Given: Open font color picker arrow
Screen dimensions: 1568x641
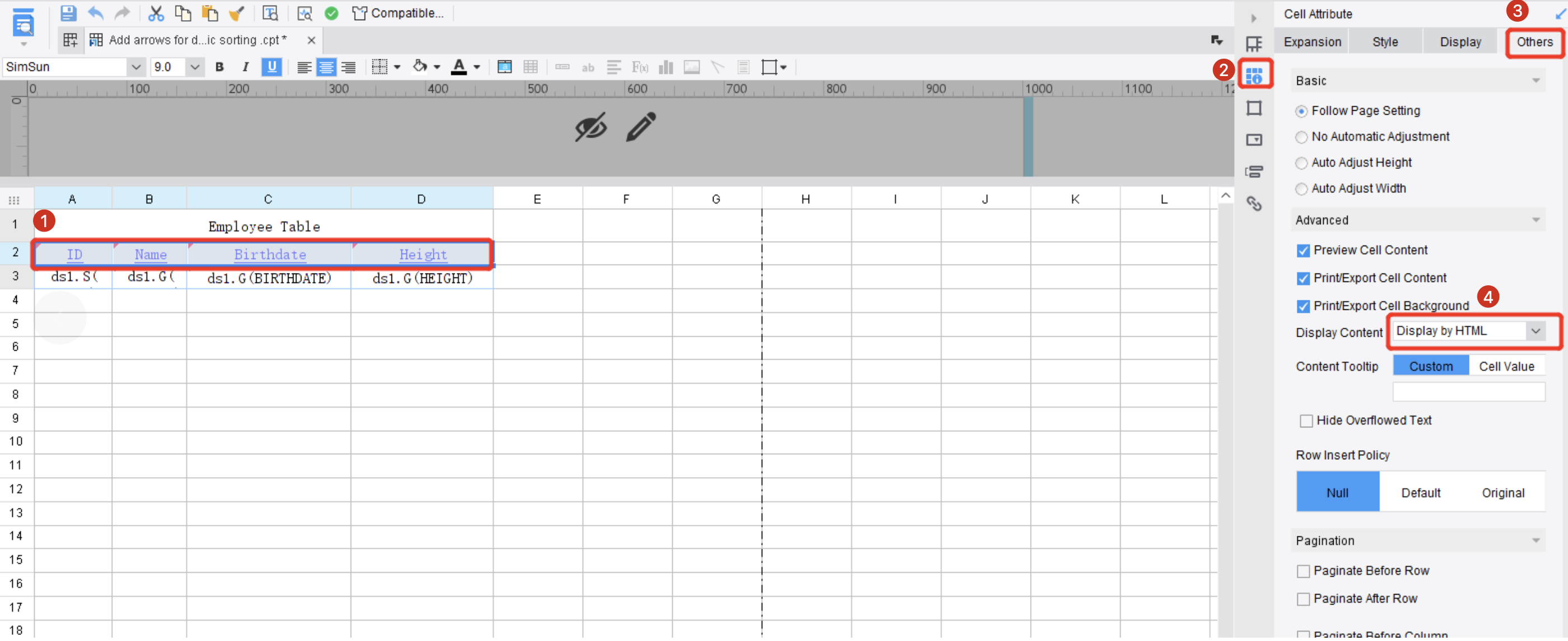Looking at the screenshot, I should 476,68.
